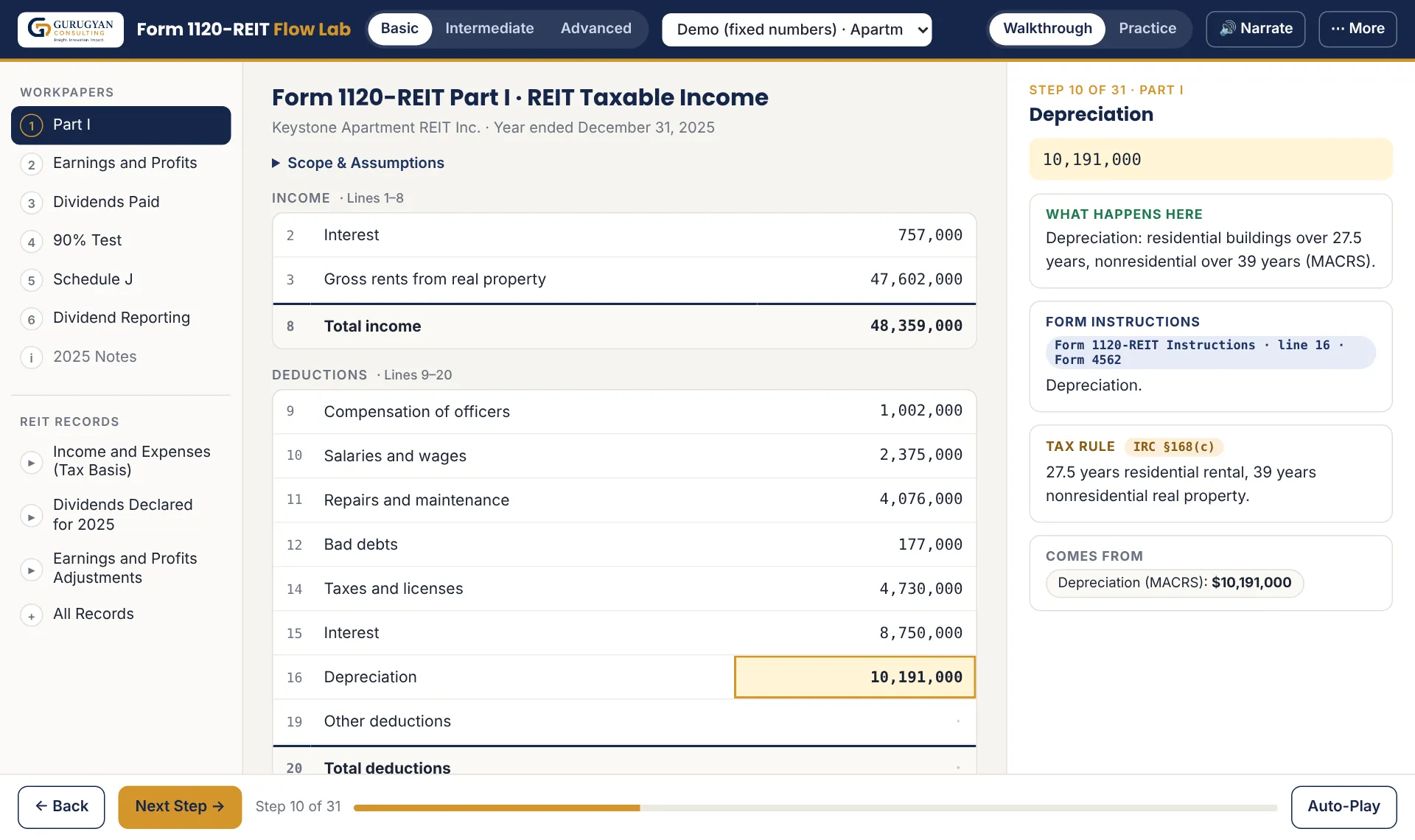Click the Depreciation (MACRS) source chip
Image resolution: width=1415 pixels, height=840 pixels.
point(1174,583)
